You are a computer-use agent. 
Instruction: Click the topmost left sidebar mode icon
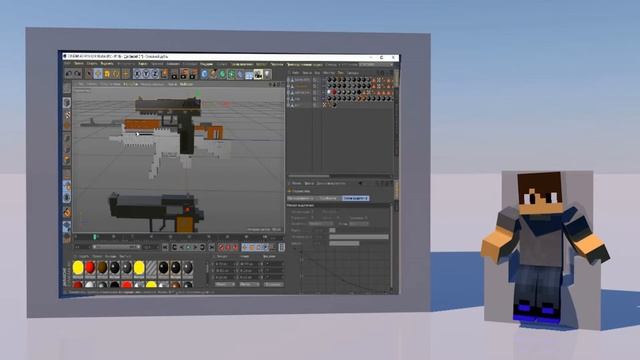tap(67, 89)
